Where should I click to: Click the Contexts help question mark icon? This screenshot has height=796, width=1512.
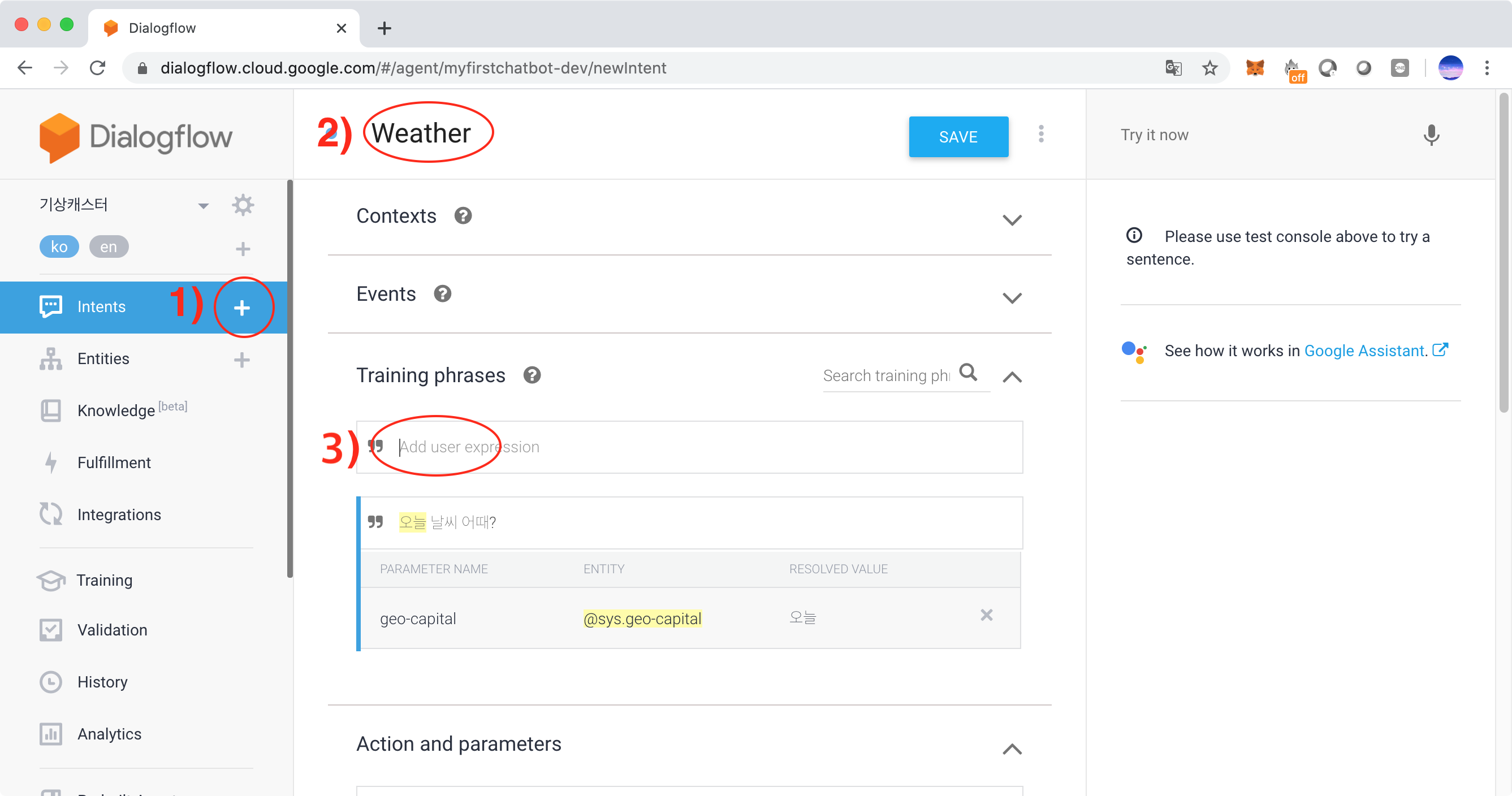(x=463, y=216)
